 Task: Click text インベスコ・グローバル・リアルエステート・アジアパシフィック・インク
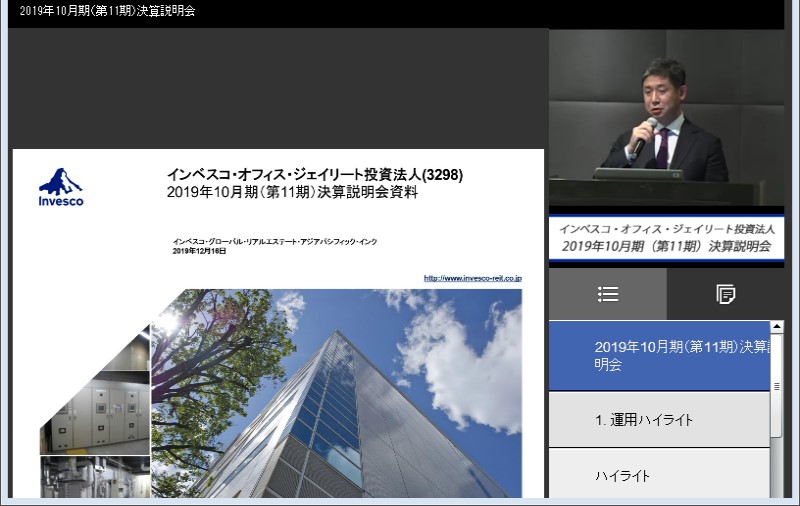pos(274,241)
